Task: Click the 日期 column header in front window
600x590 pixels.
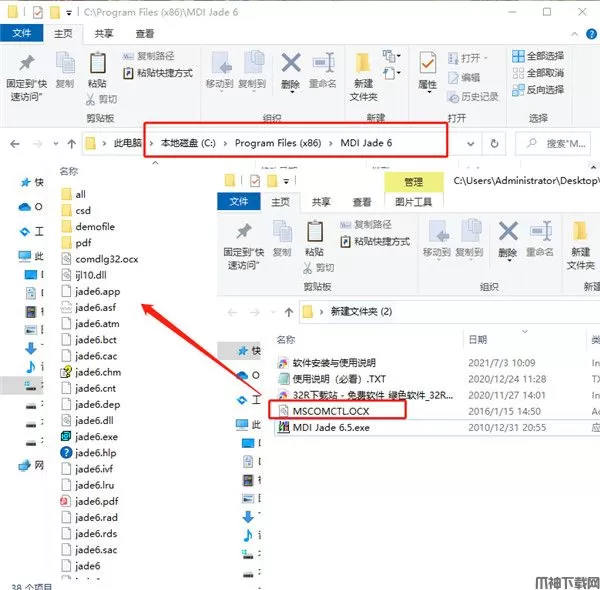Action: tap(478, 339)
